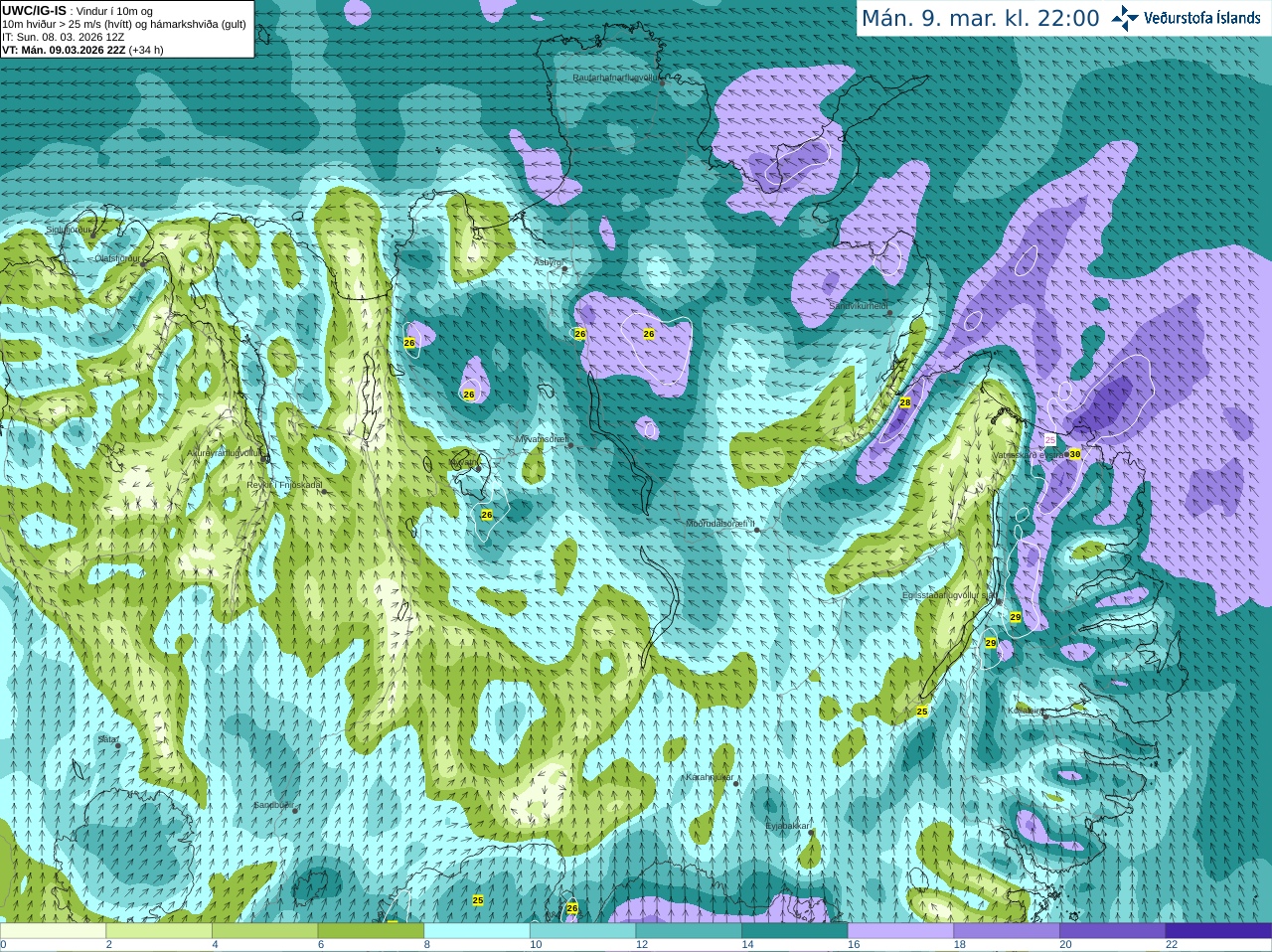Click the legend tick value 4

point(215,945)
